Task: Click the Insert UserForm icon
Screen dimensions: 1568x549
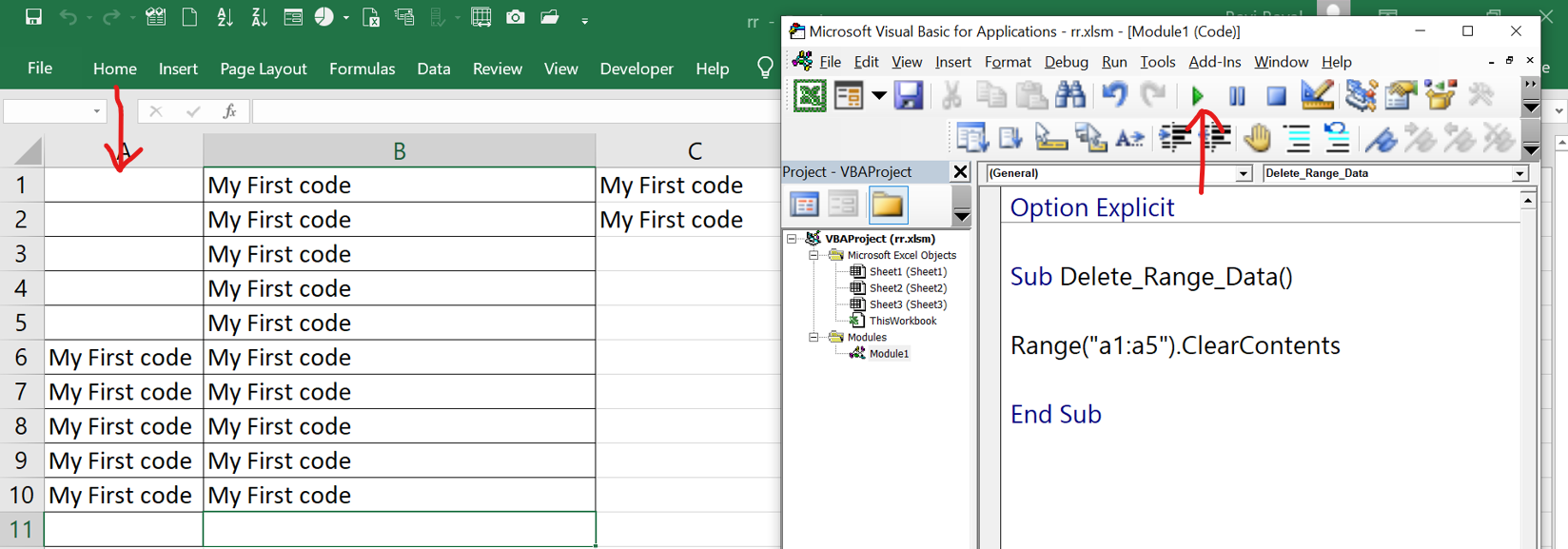Action: [x=848, y=95]
